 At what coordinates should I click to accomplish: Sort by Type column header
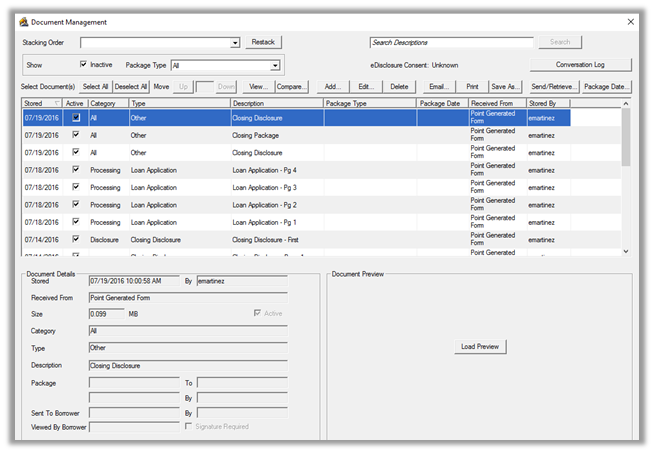[x=179, y=103]
